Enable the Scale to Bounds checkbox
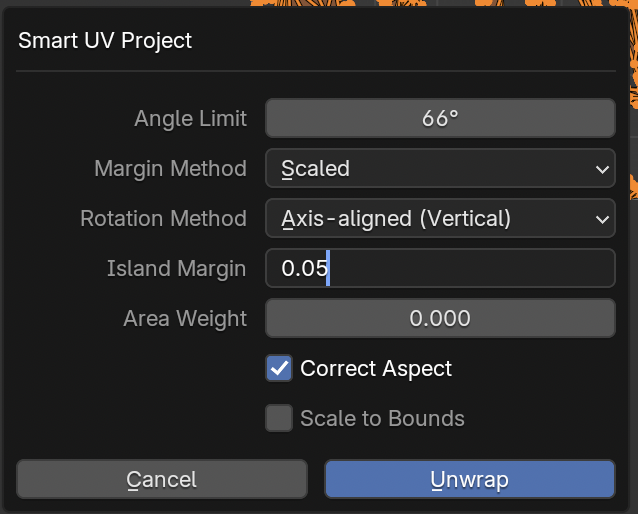This screenshot has width=638, height=514. point(279,418)
